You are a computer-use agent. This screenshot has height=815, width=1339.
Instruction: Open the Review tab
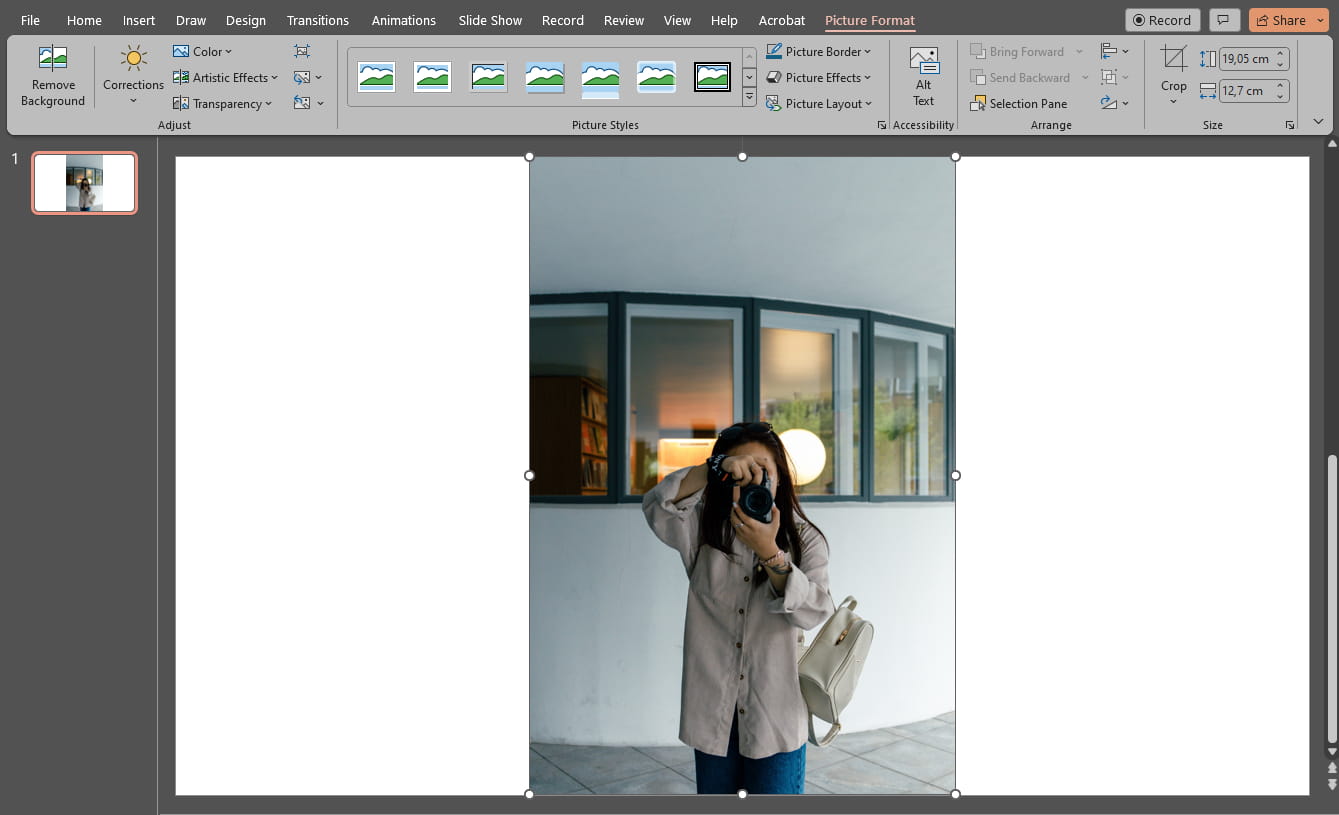[x=624, y=20]
